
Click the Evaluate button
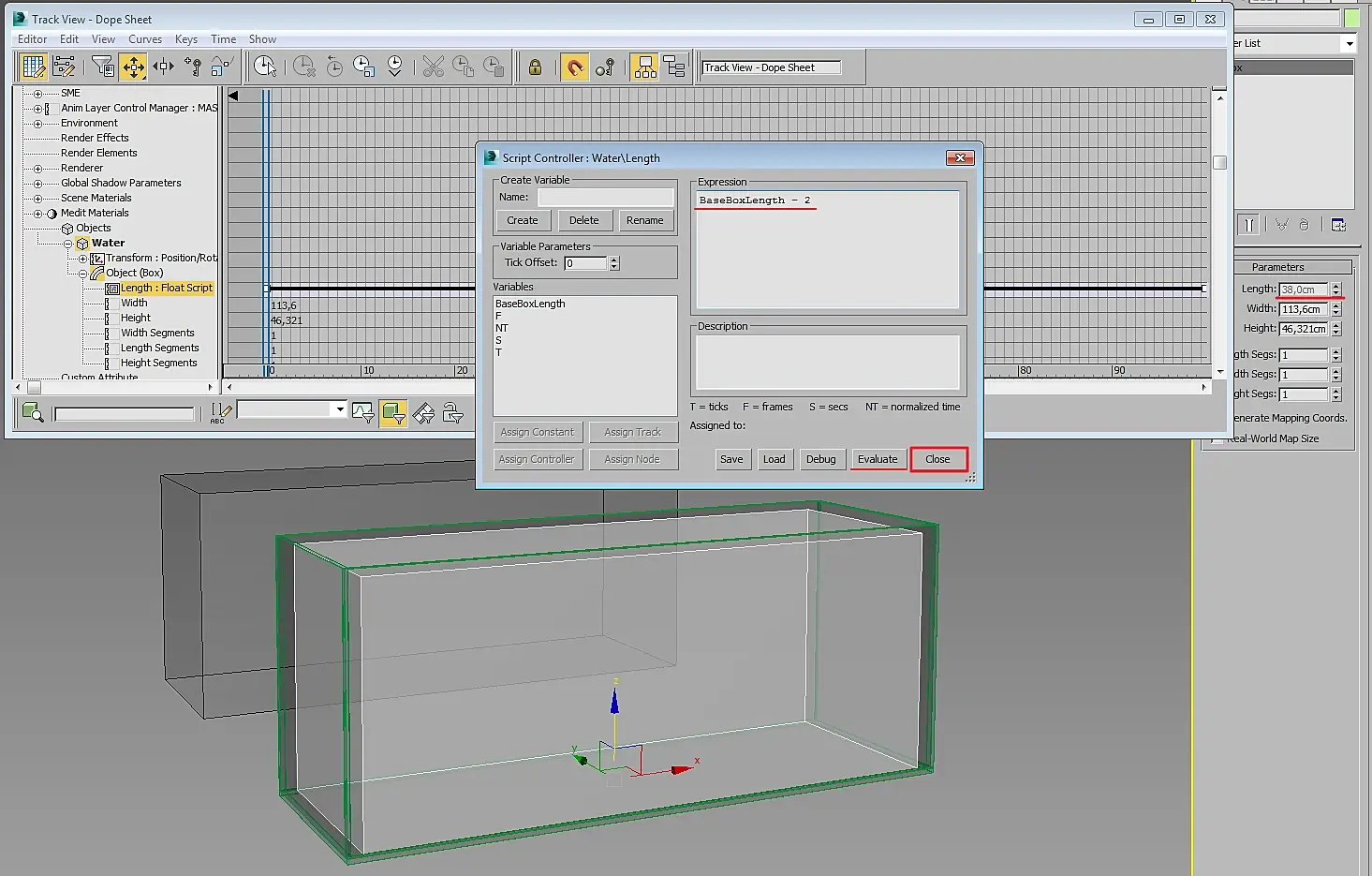pos(878,459)
